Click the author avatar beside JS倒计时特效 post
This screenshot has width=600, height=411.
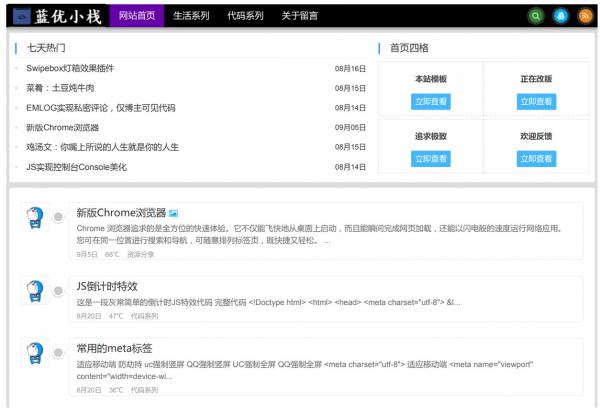tap(35, 291)
